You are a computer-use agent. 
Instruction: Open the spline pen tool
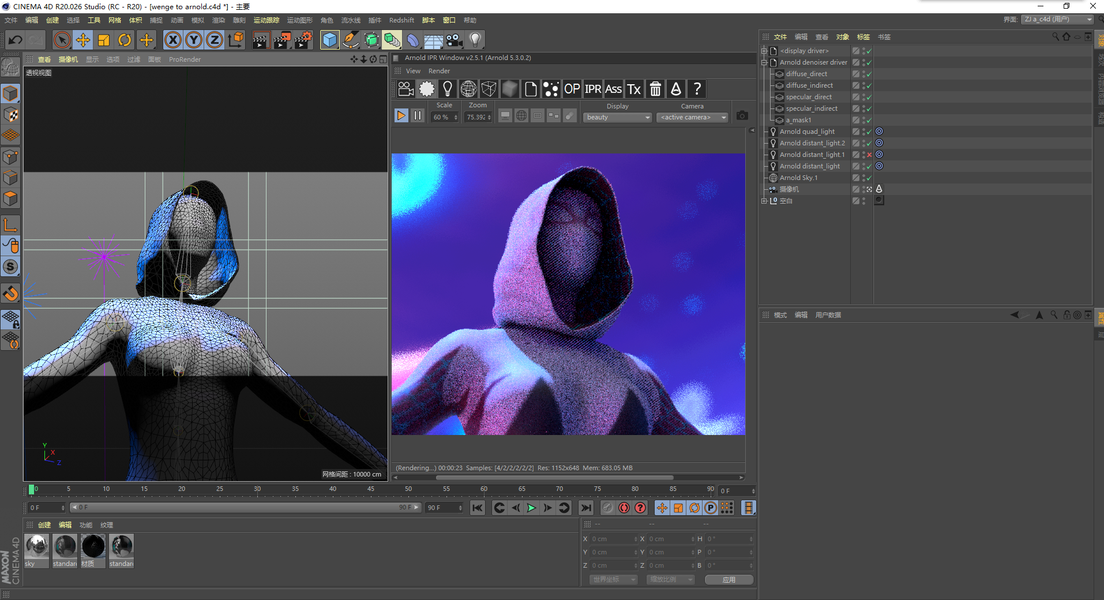click(351, 40)
